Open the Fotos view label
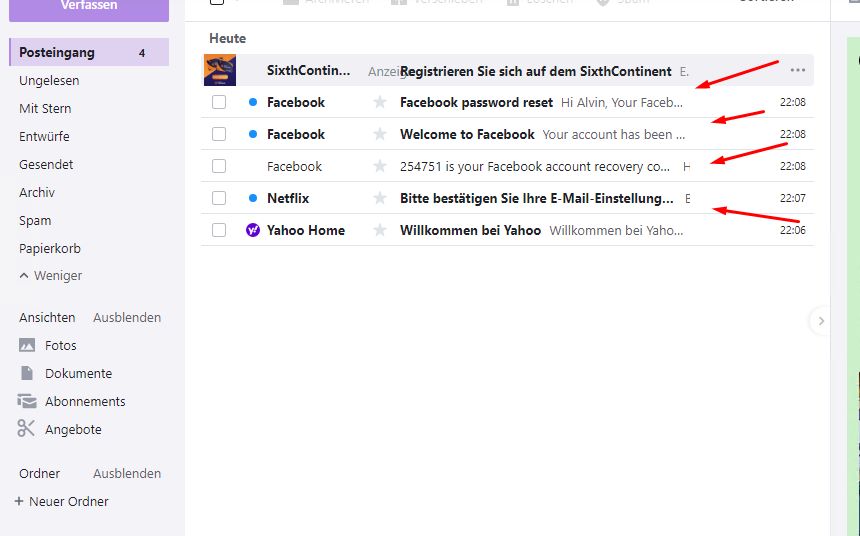 point(60,345)
